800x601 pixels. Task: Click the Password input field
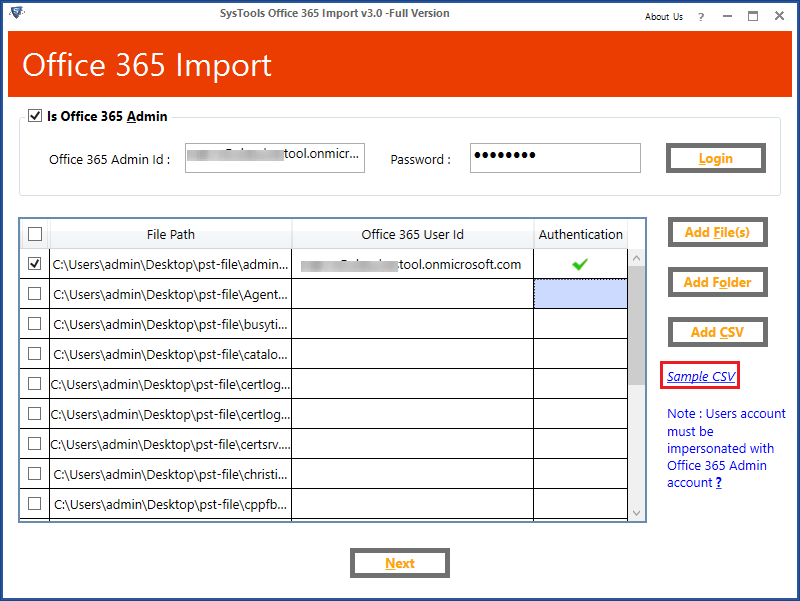pos(555,158)
